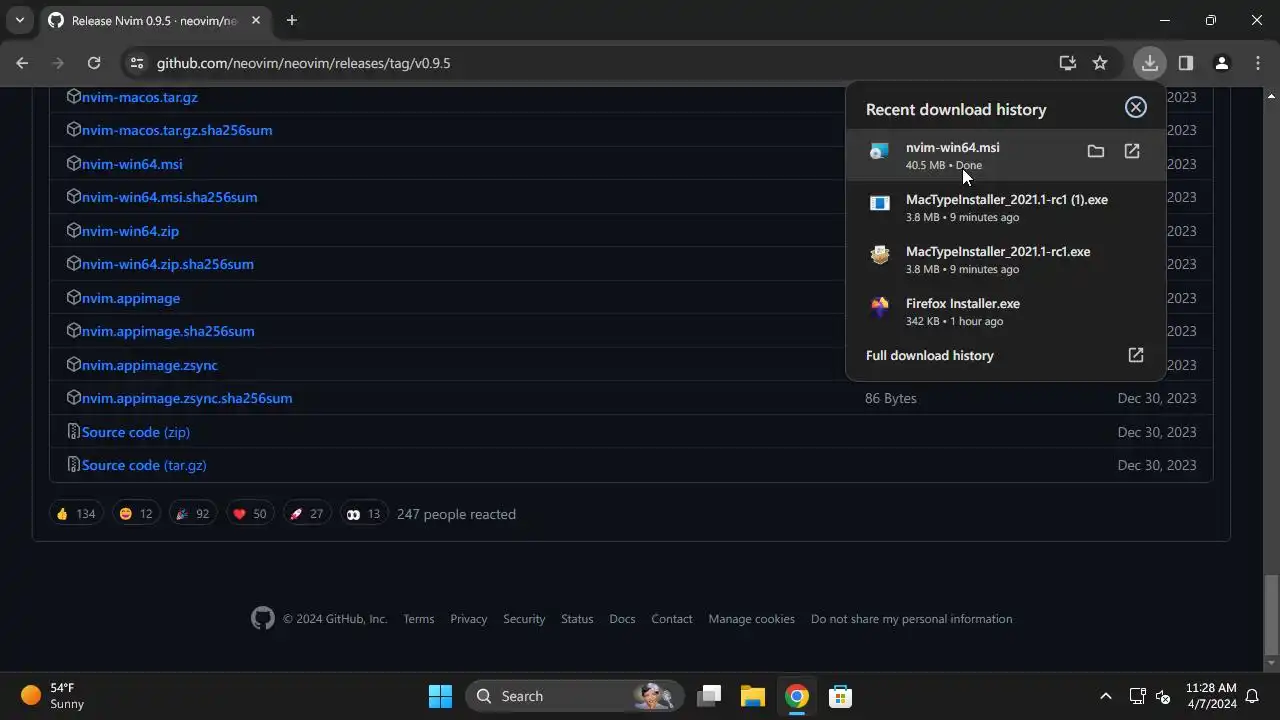The image size is (1280, 720).
Task: Open the Windows Start menu
Action: pyautogui.click(x=440, y=696)
